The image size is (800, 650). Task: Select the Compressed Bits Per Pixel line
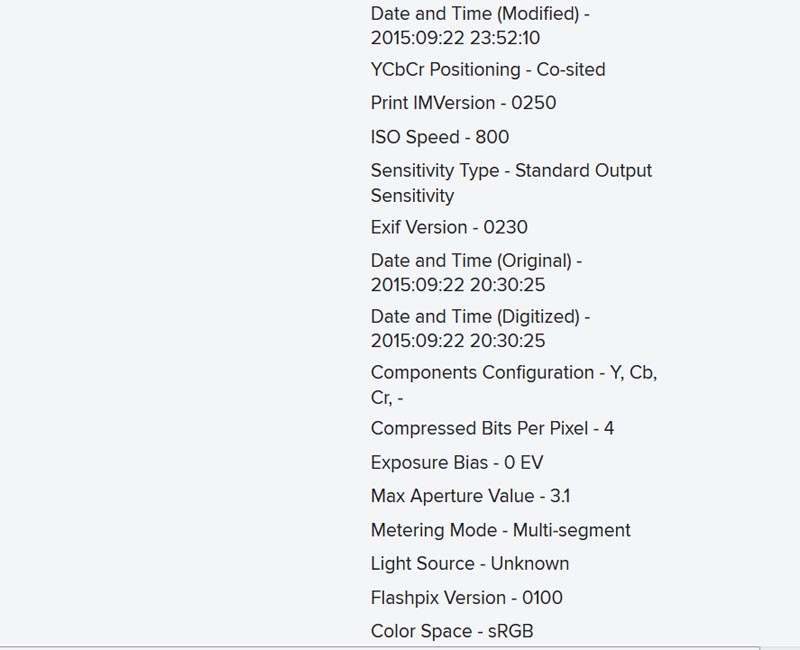click(492, 429)
